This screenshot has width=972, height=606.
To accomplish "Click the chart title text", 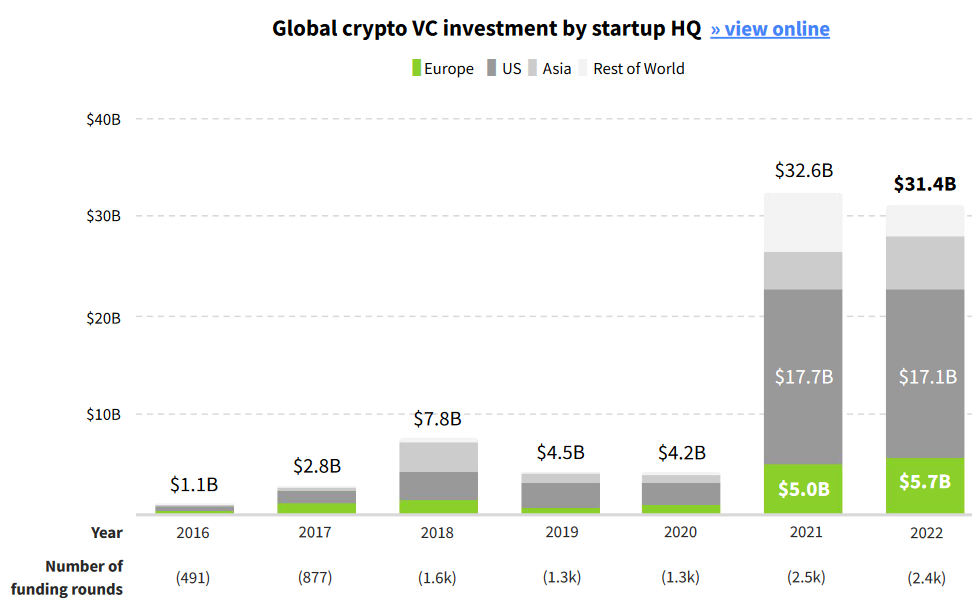I will (486, 29).
